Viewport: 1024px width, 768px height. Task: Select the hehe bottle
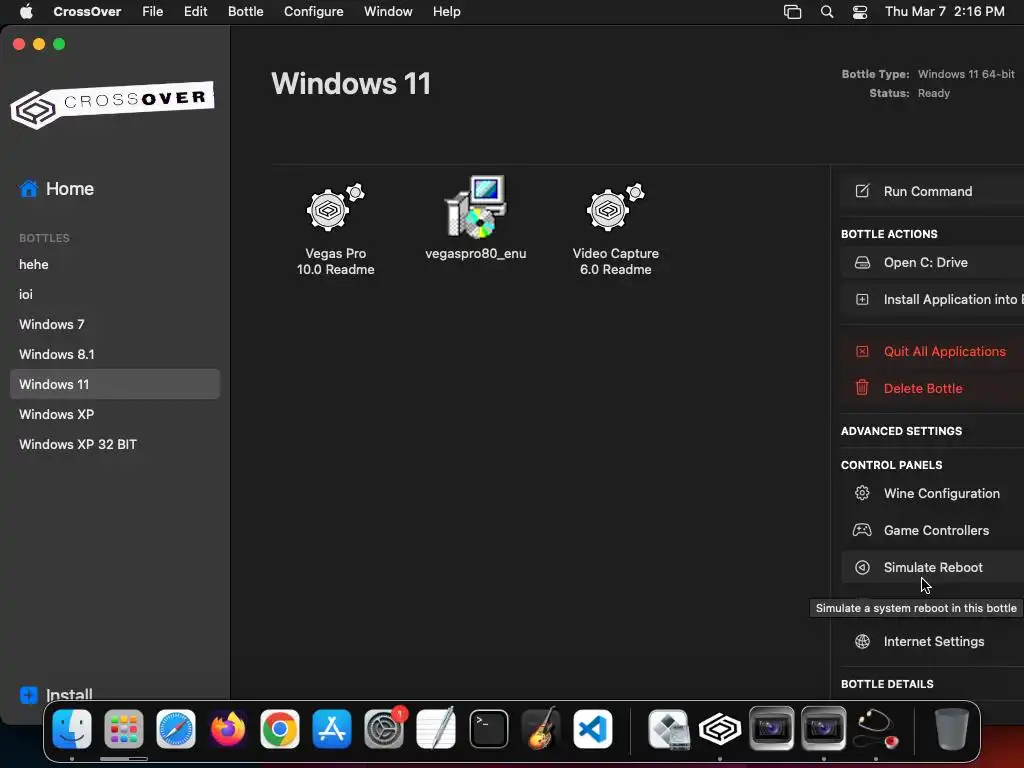tap(115, 264)
